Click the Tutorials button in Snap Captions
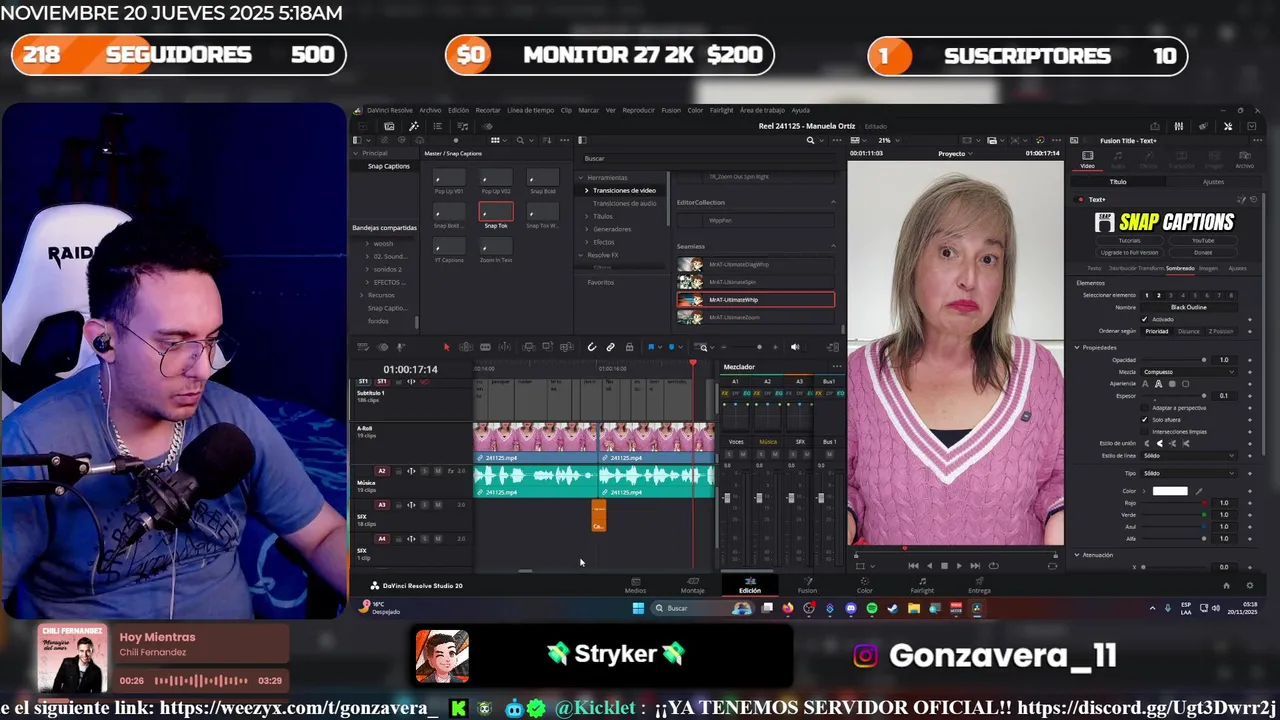Viewport: 1280px width, 720px height. click(1129, 241)
